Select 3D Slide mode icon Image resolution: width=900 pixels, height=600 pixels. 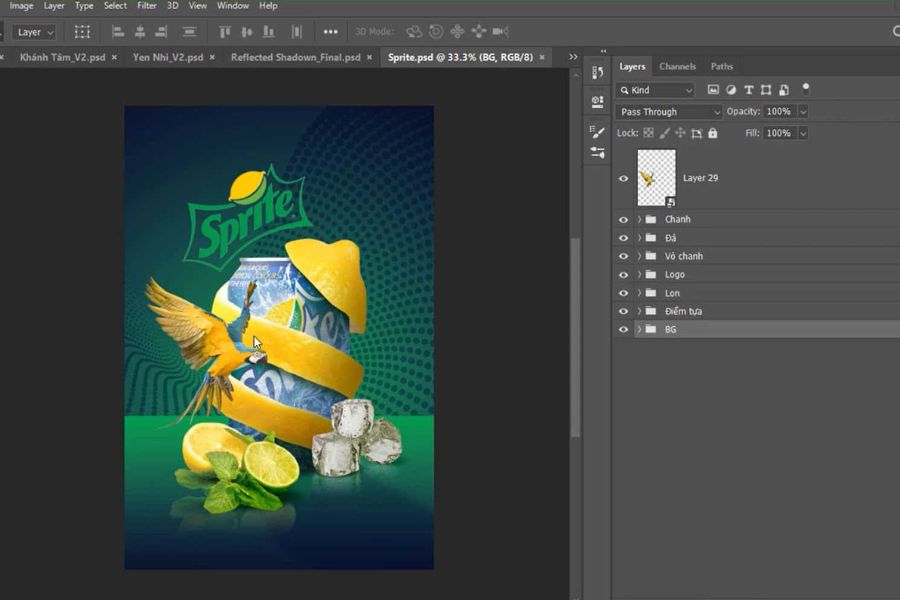pyautogui.click(x=479, y=32)
